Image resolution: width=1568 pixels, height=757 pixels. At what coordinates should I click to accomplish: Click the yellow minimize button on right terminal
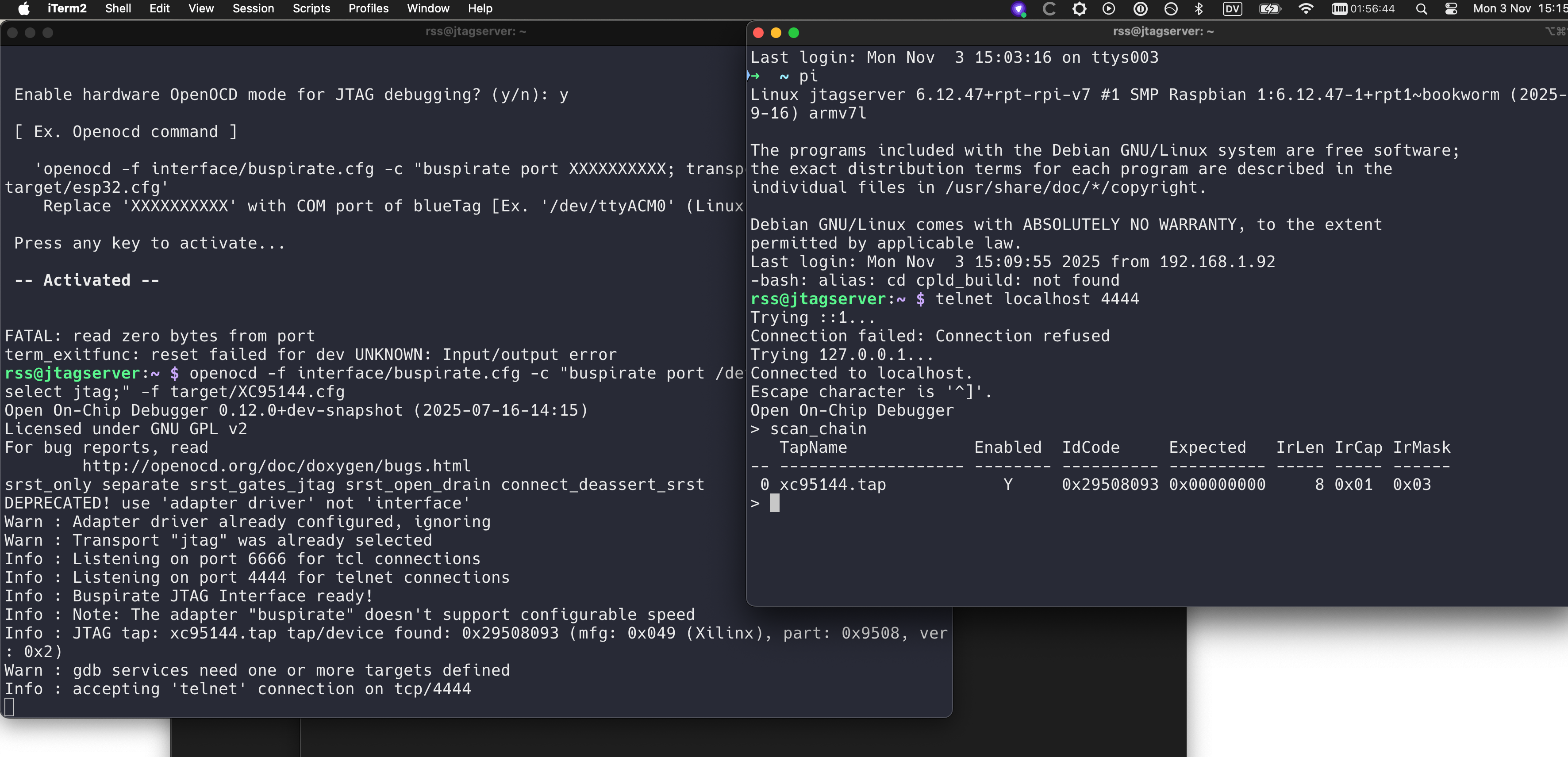point(776,32)
